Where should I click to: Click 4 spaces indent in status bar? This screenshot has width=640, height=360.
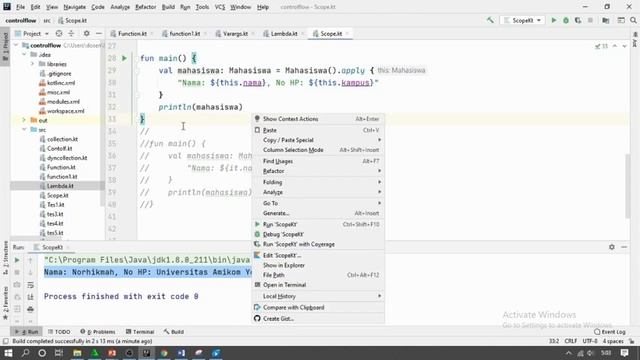click(613, 341)
